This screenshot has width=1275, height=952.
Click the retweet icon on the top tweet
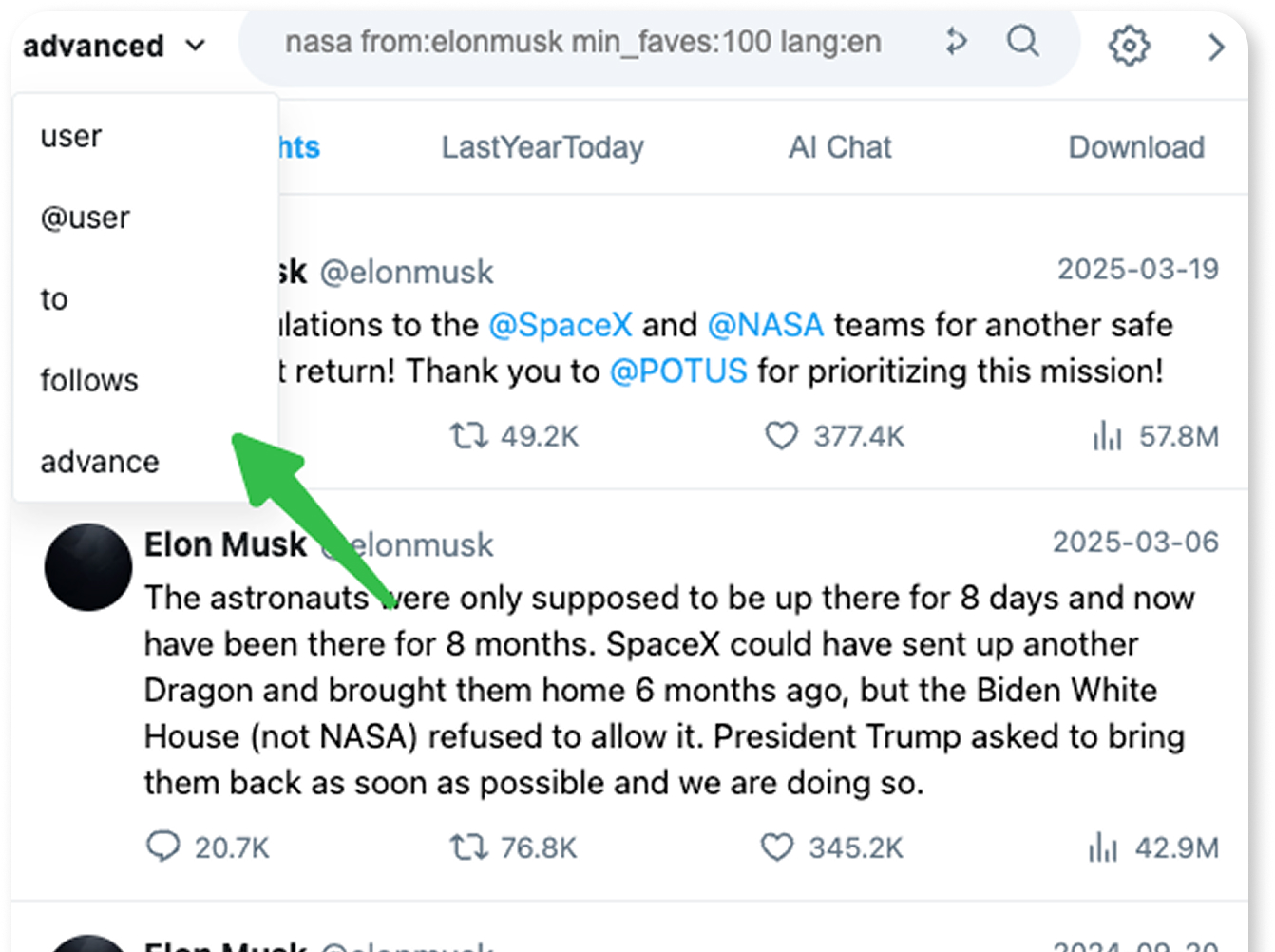467,436
